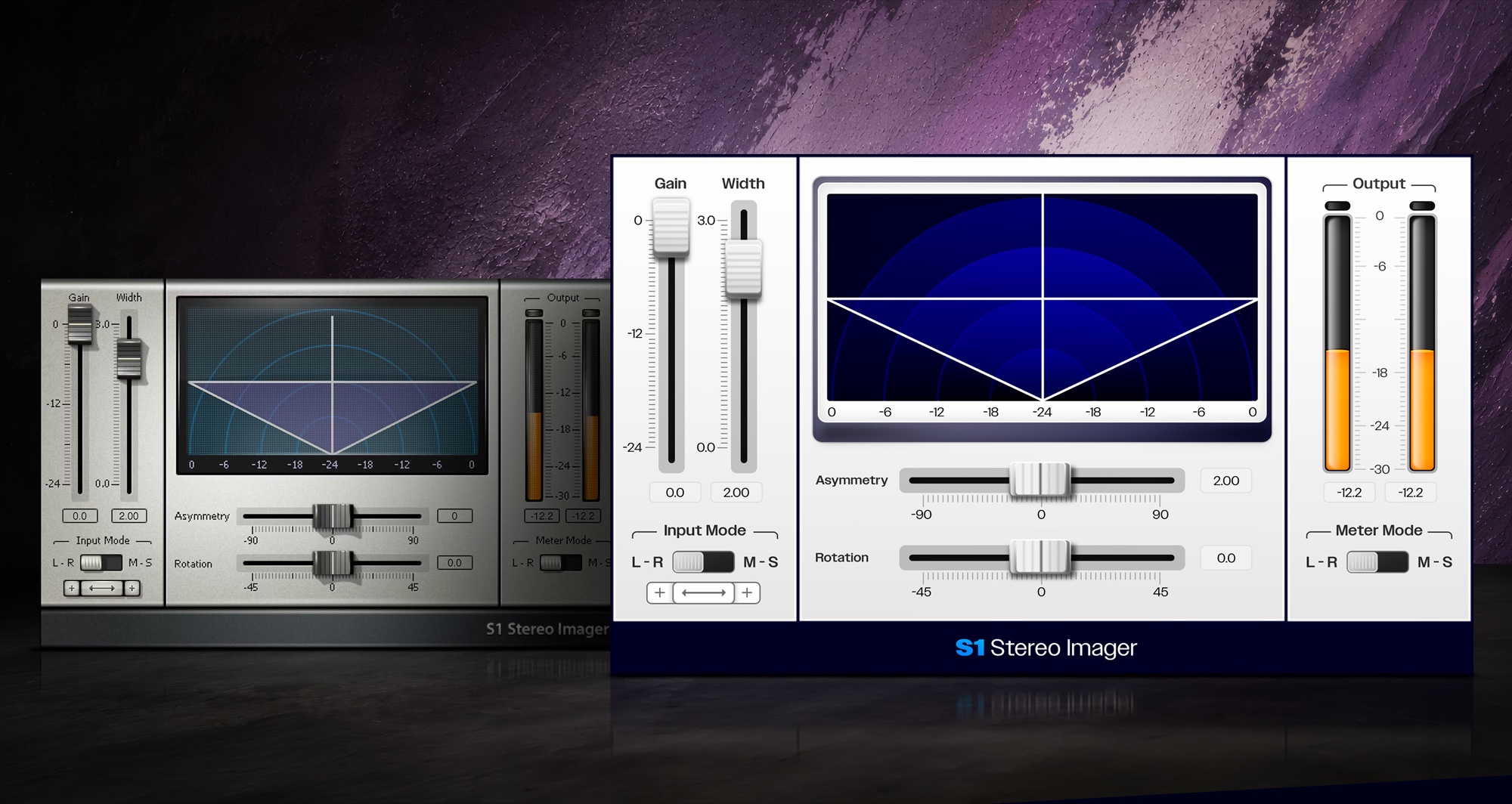Reset right output clip indicator in new S1
Screen dimensions: 1512x804
[1422, 206]
